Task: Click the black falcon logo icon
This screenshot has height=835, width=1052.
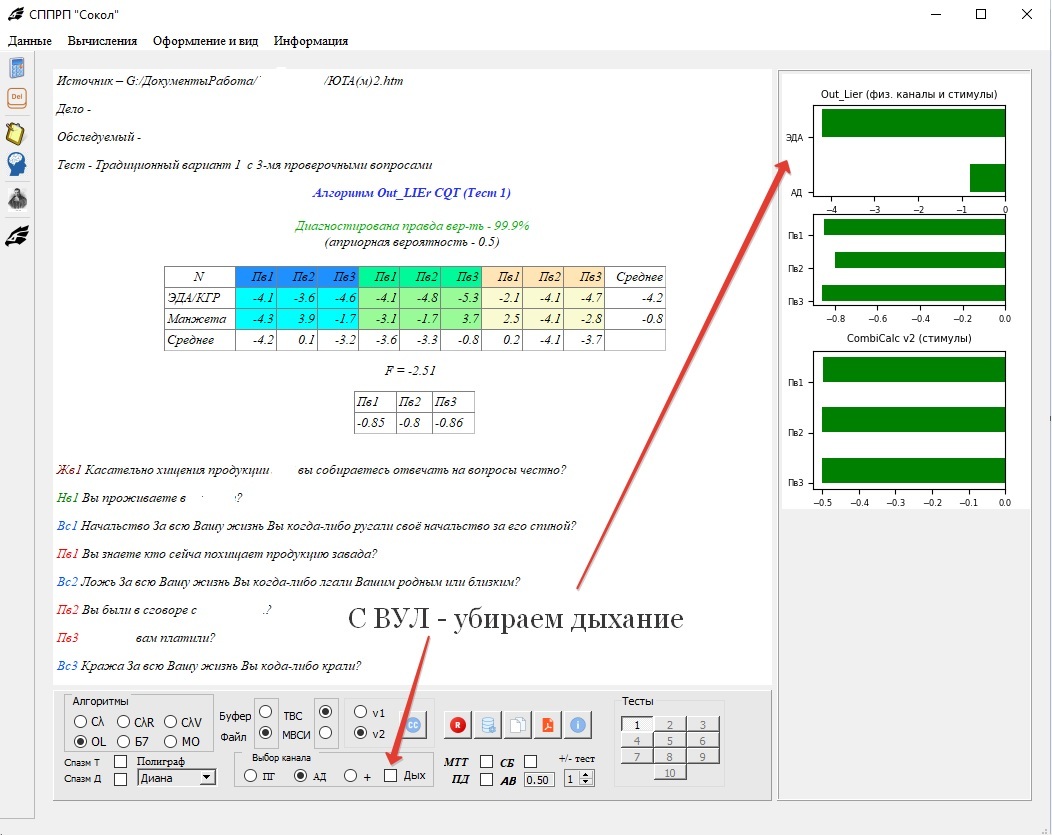Action: pos(17,236)
